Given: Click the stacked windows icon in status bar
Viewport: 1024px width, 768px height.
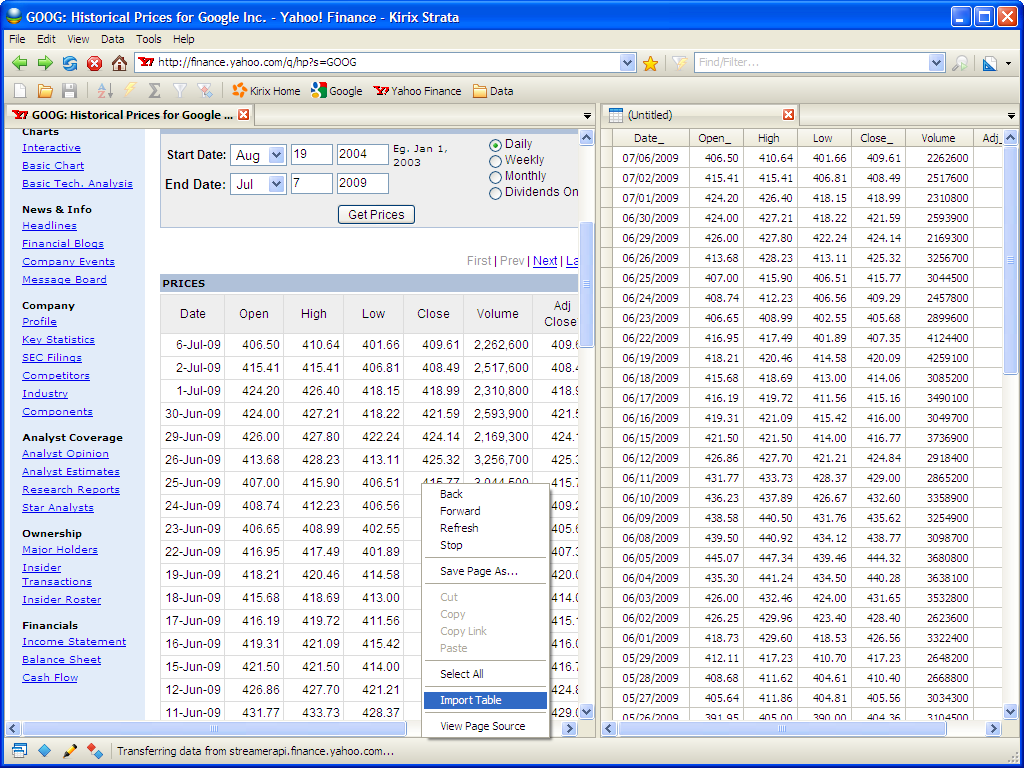Looking at the screenshot, I should (20, 751).
